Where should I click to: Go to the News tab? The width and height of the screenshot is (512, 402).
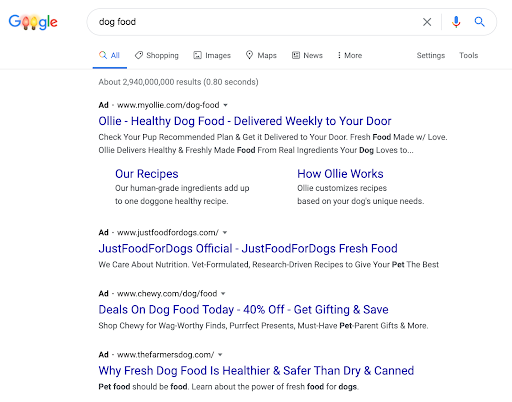(x=307, y=55)
